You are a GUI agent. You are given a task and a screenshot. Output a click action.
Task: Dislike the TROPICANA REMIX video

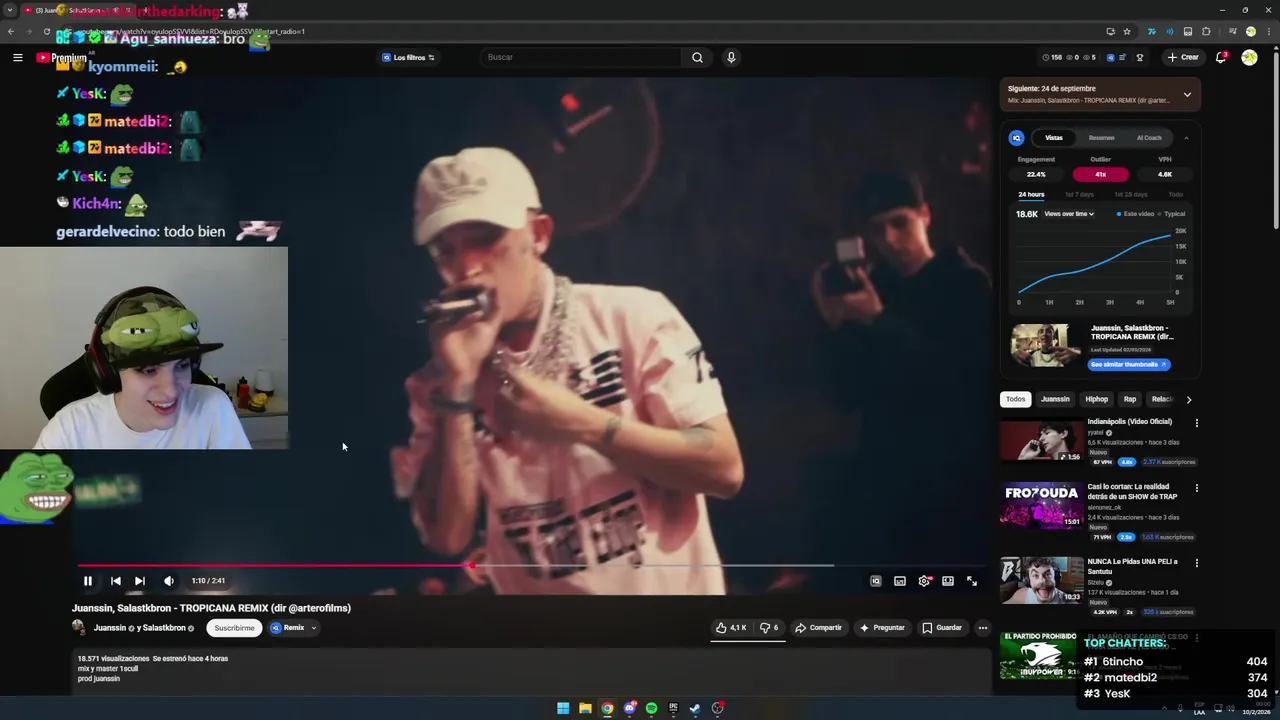click(x=769, y=628)
